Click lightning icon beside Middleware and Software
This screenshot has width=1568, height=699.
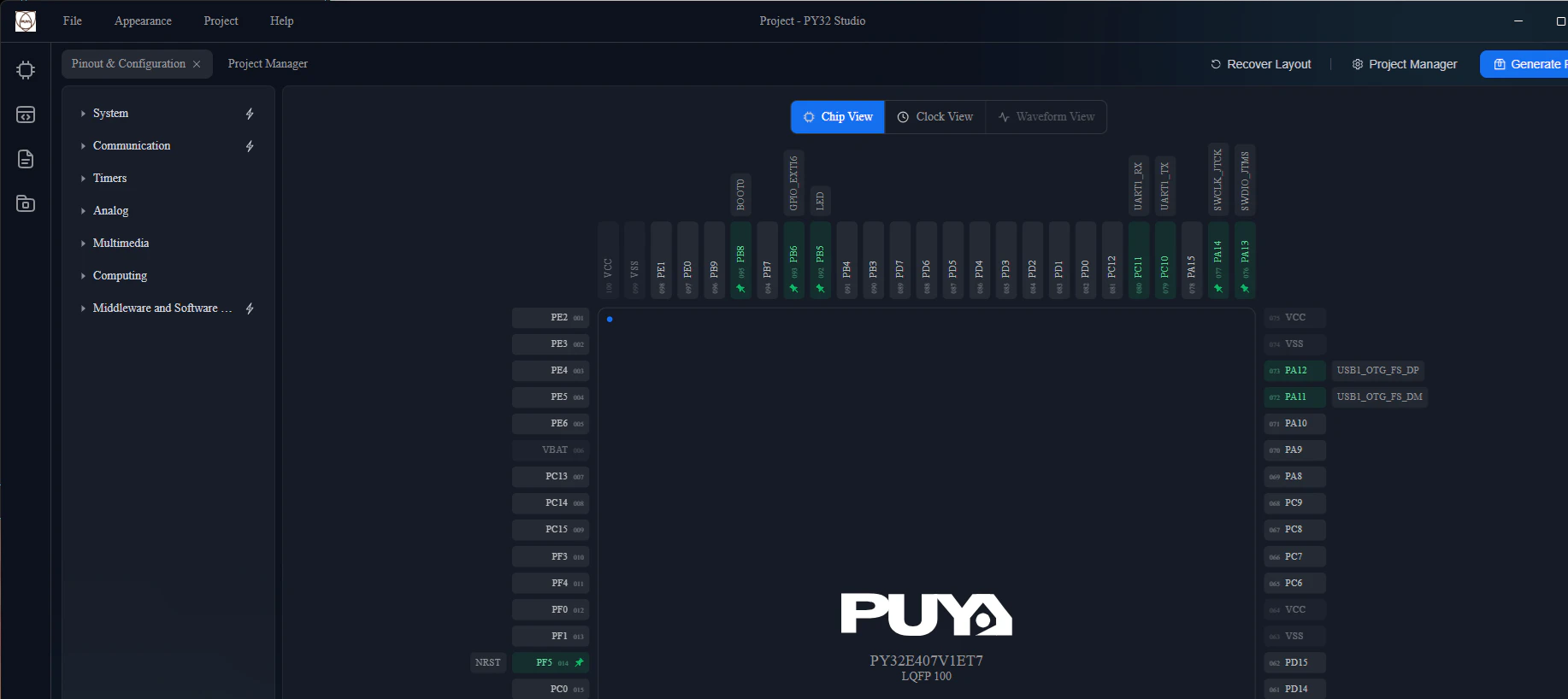[250, 308]
